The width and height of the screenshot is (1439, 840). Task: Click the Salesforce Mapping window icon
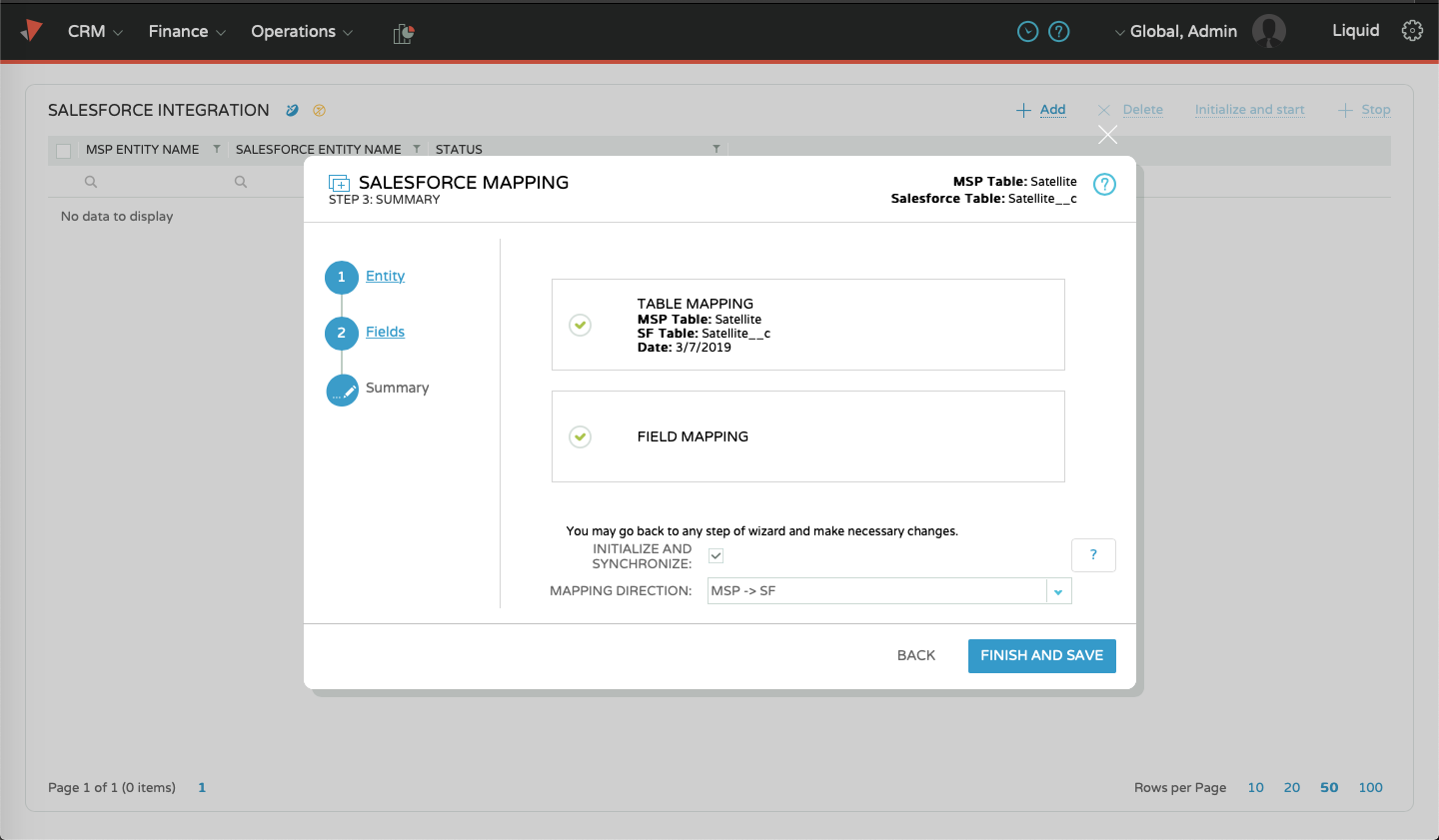tap(340, 184)
